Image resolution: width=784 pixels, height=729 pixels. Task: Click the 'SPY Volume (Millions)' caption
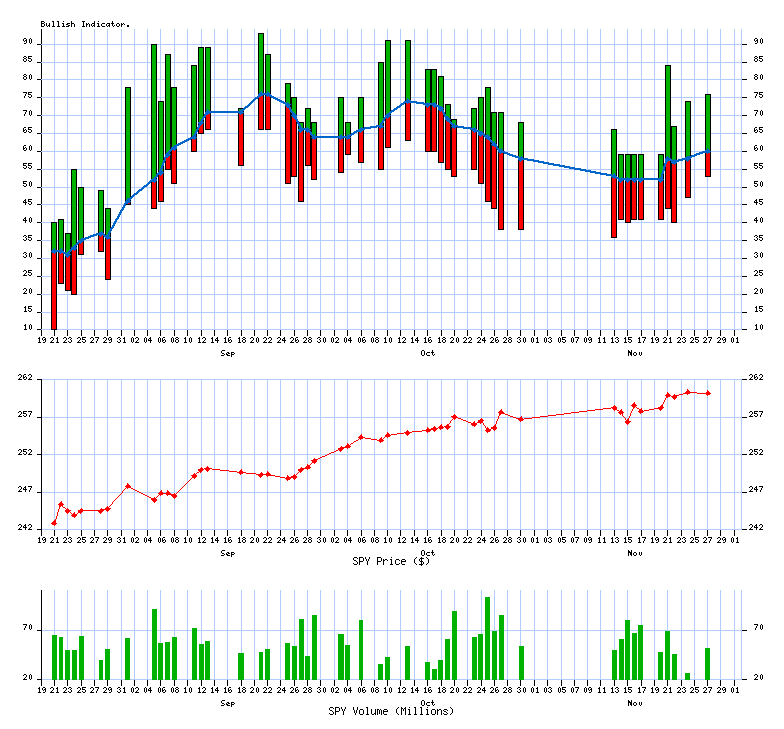(391, 711)
